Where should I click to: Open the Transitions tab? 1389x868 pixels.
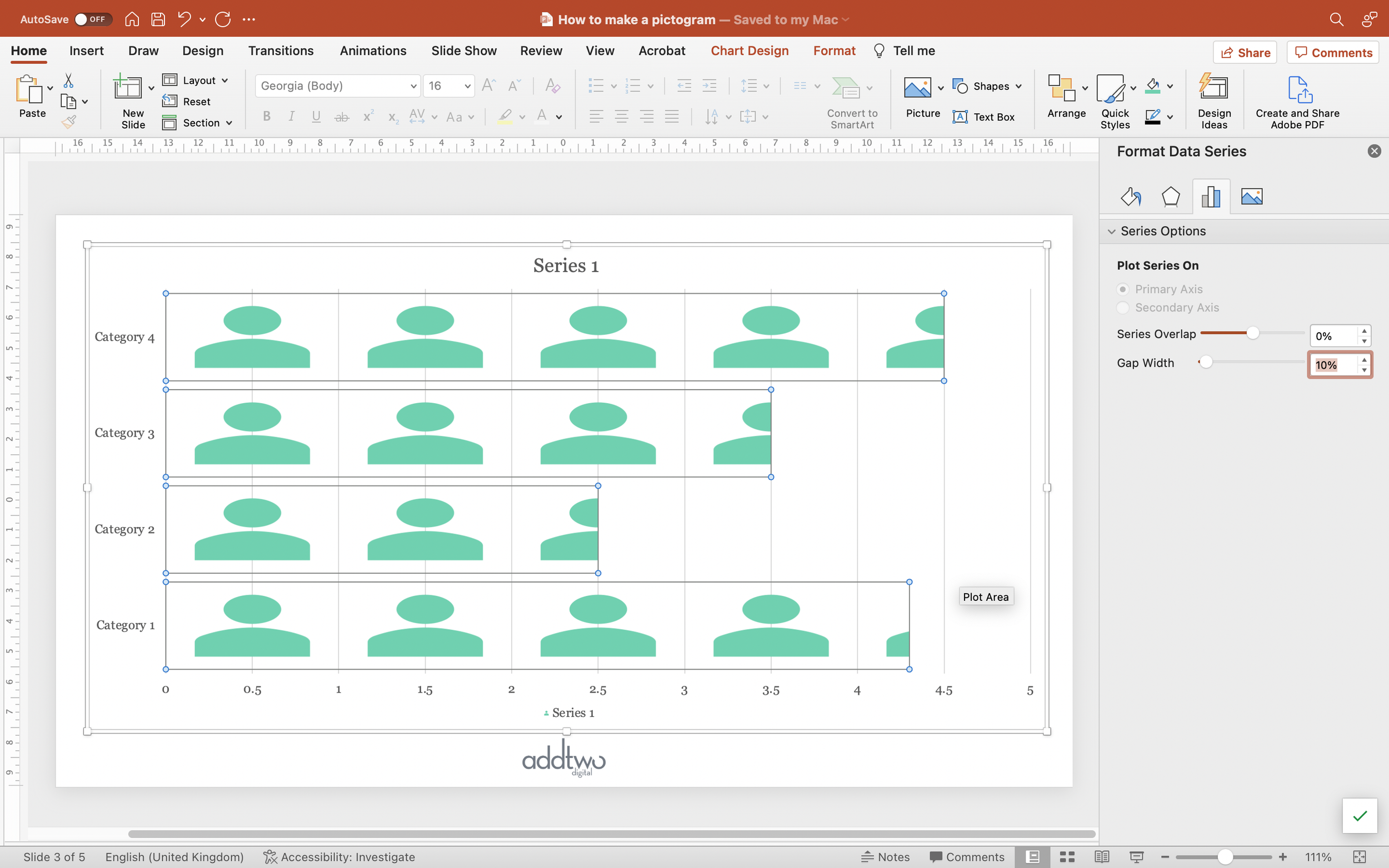(x=281, y=51)
